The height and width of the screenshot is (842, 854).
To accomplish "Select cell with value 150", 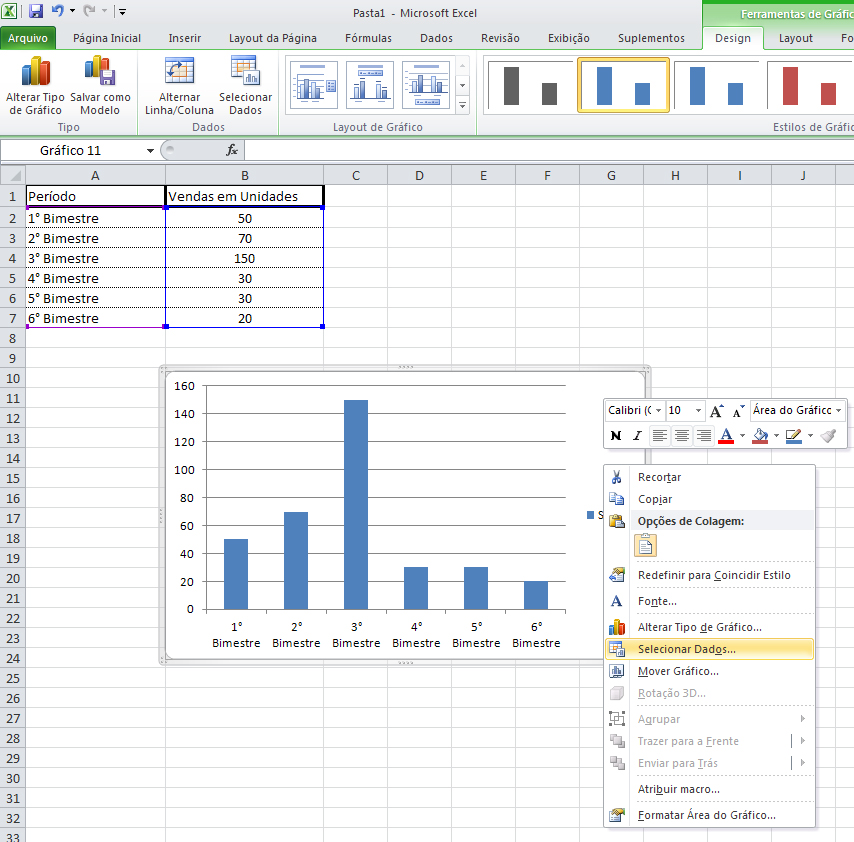I will [x=245, y=258].
